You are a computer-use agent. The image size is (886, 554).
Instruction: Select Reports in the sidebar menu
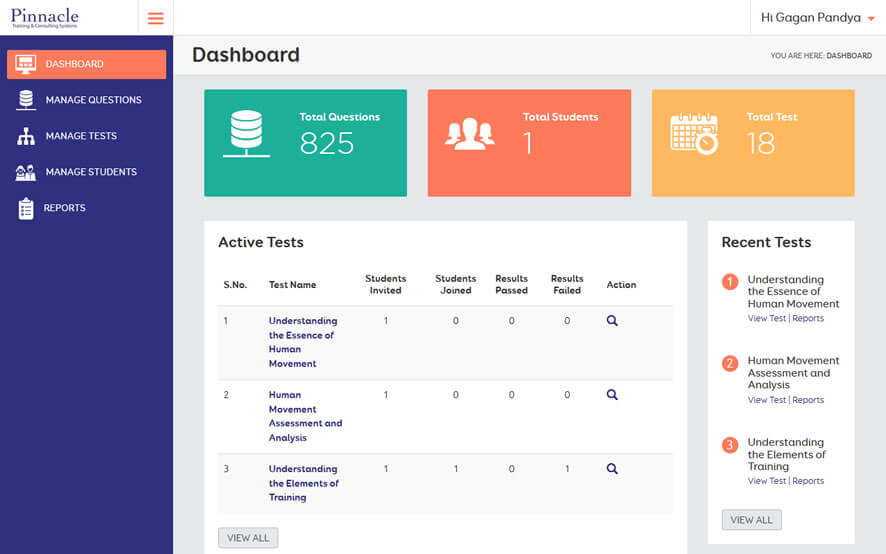click(64, 208)
